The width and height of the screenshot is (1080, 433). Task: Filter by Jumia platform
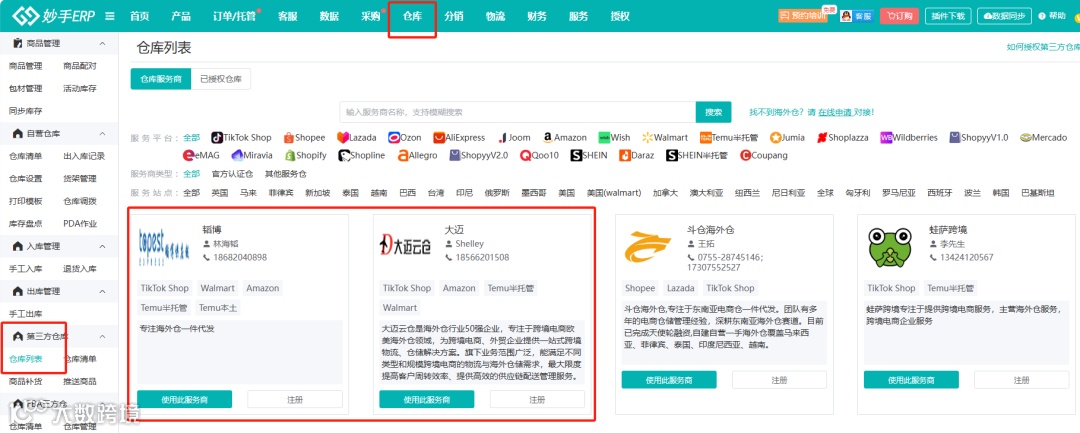(787, 138)
